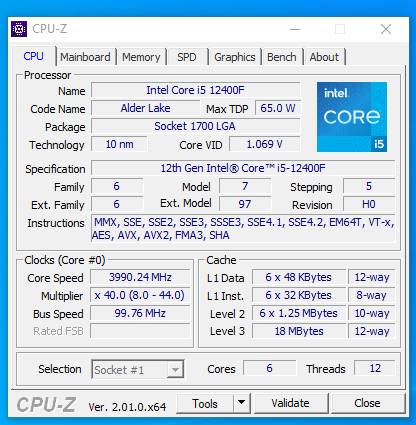Click the Validate button
416x425 pixels.
(290, 403)
